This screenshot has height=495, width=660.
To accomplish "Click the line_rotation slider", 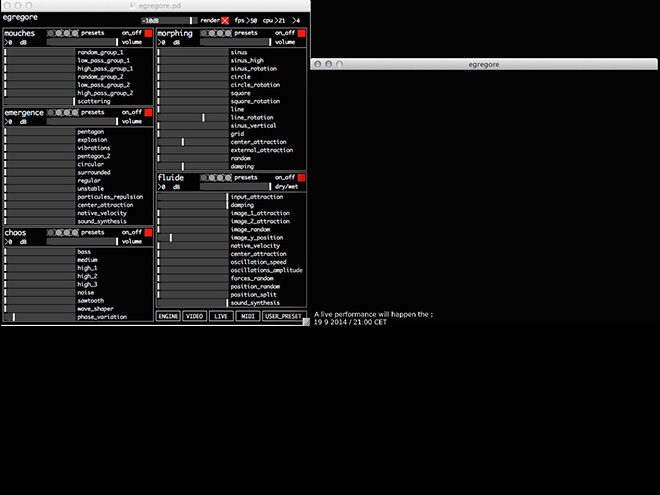I will 193,118.
